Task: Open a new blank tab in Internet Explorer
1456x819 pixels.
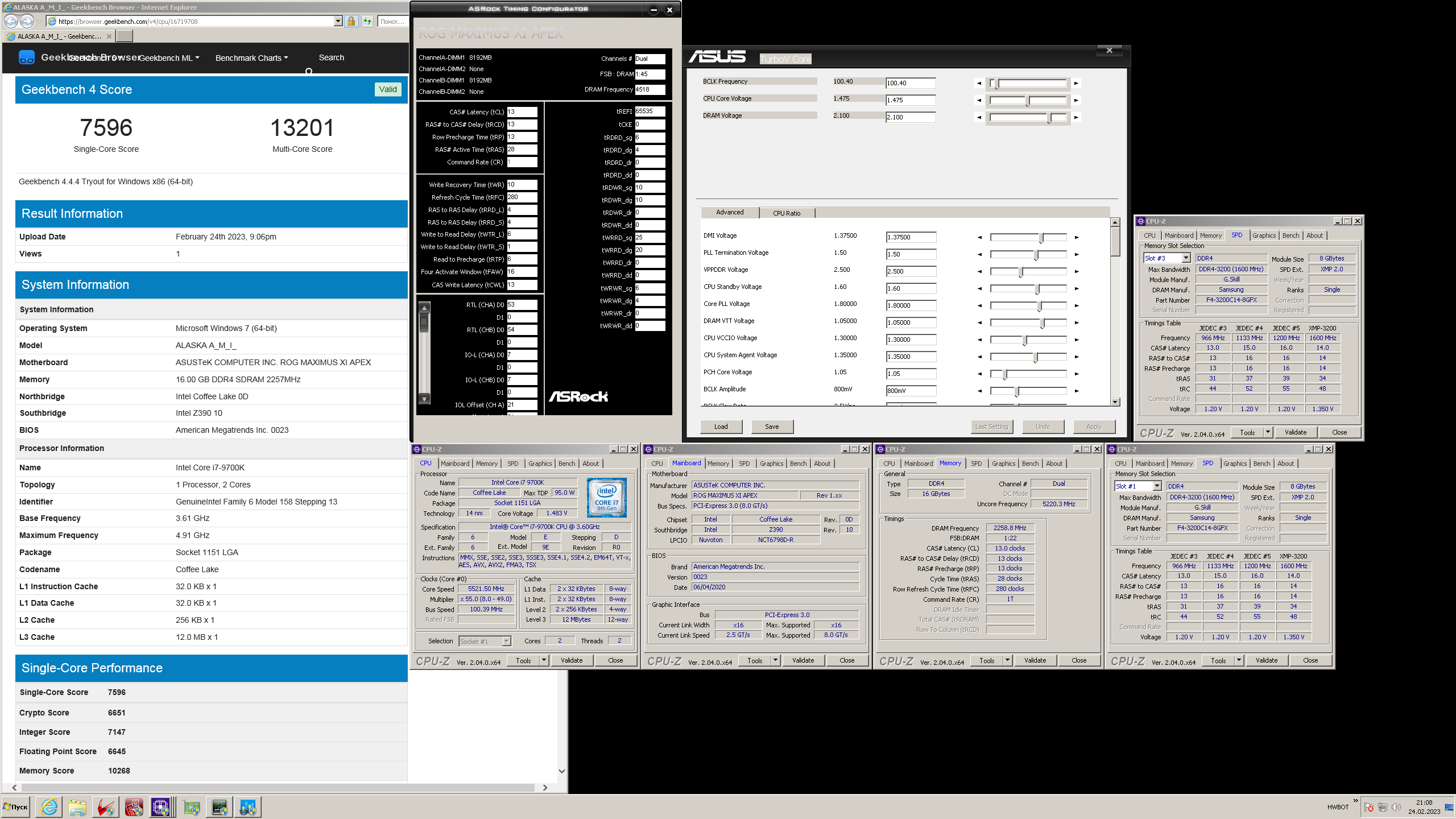Action: coord(125,36)
